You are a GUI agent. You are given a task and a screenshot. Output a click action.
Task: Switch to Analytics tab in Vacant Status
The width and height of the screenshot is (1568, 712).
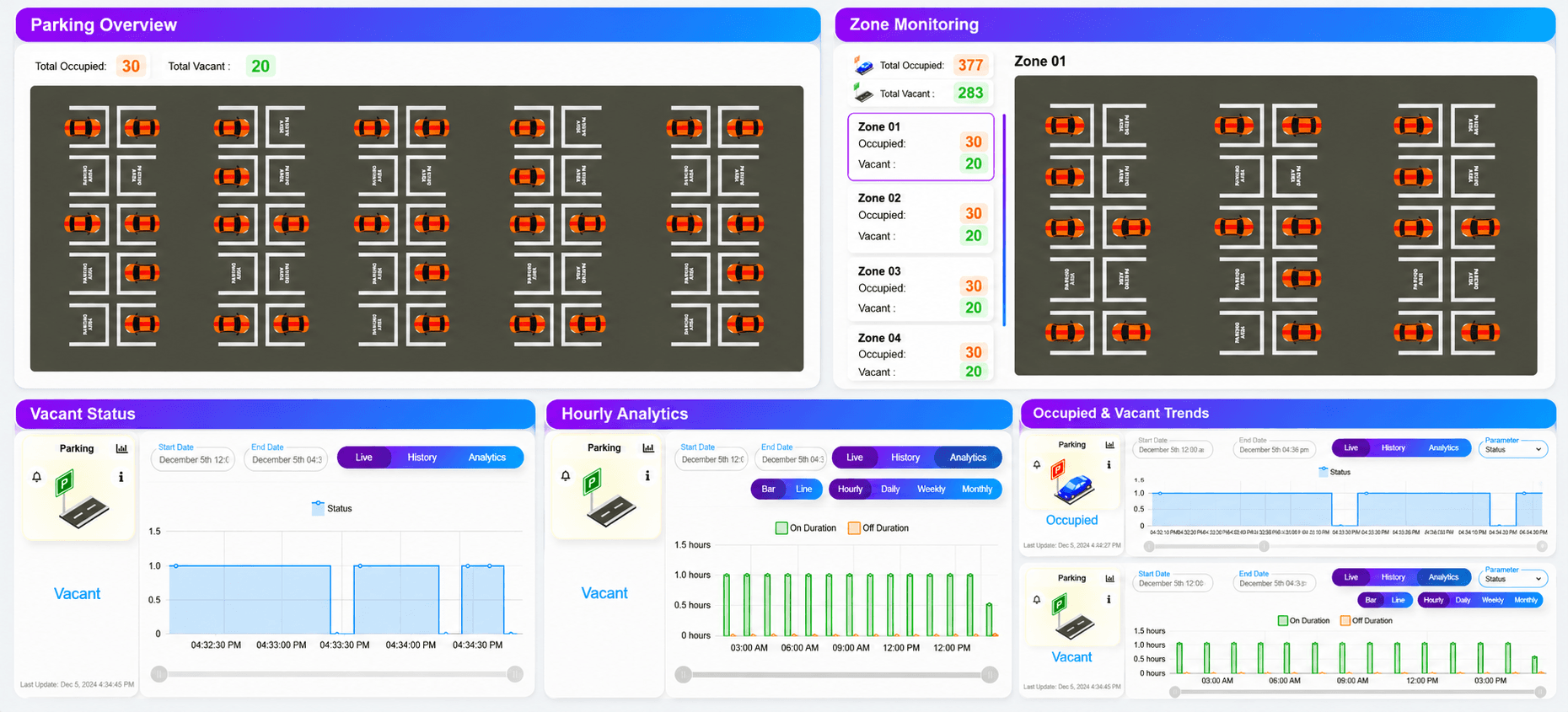487,458
